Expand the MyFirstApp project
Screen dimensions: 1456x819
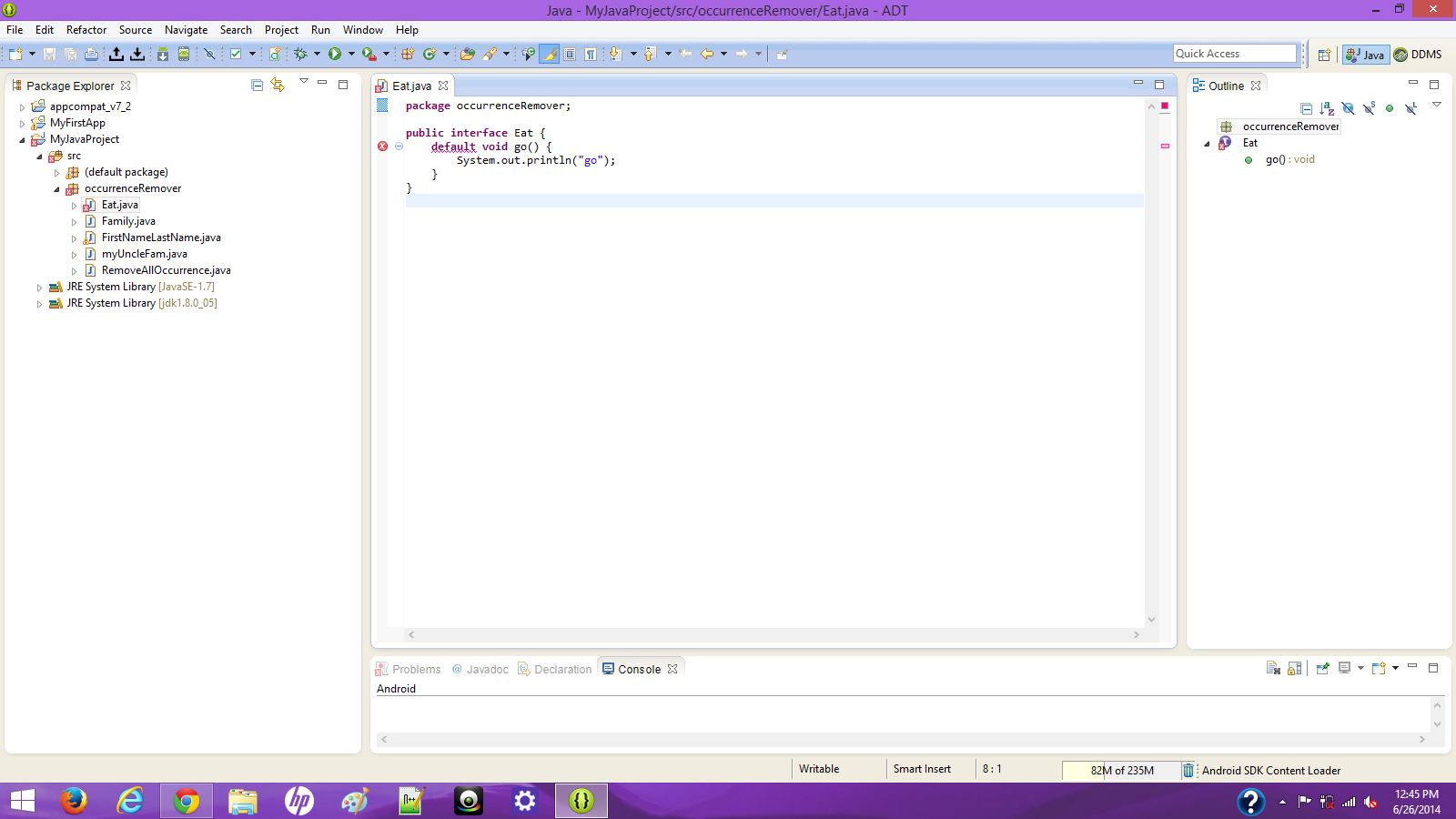[x=23, y=123]
